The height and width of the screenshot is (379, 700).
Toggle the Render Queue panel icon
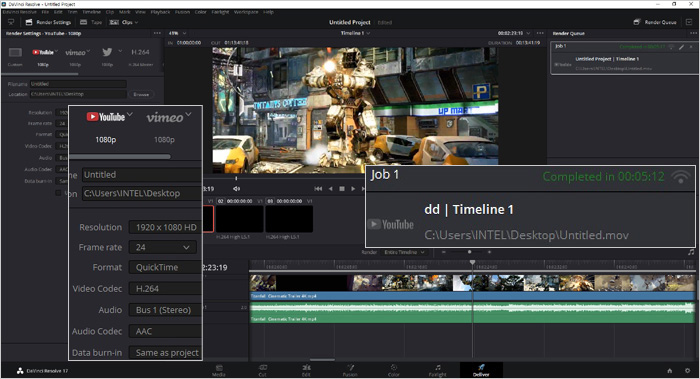point(637,22)
